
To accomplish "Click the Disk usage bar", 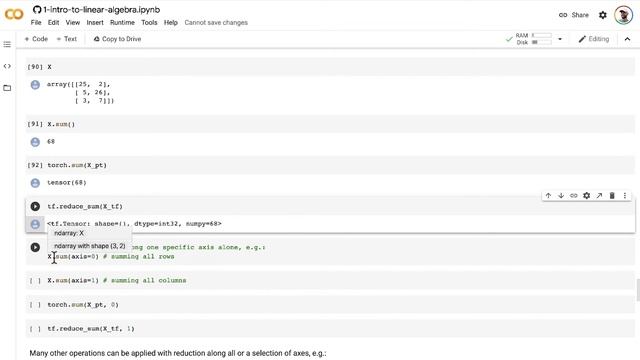I will 542,42.
